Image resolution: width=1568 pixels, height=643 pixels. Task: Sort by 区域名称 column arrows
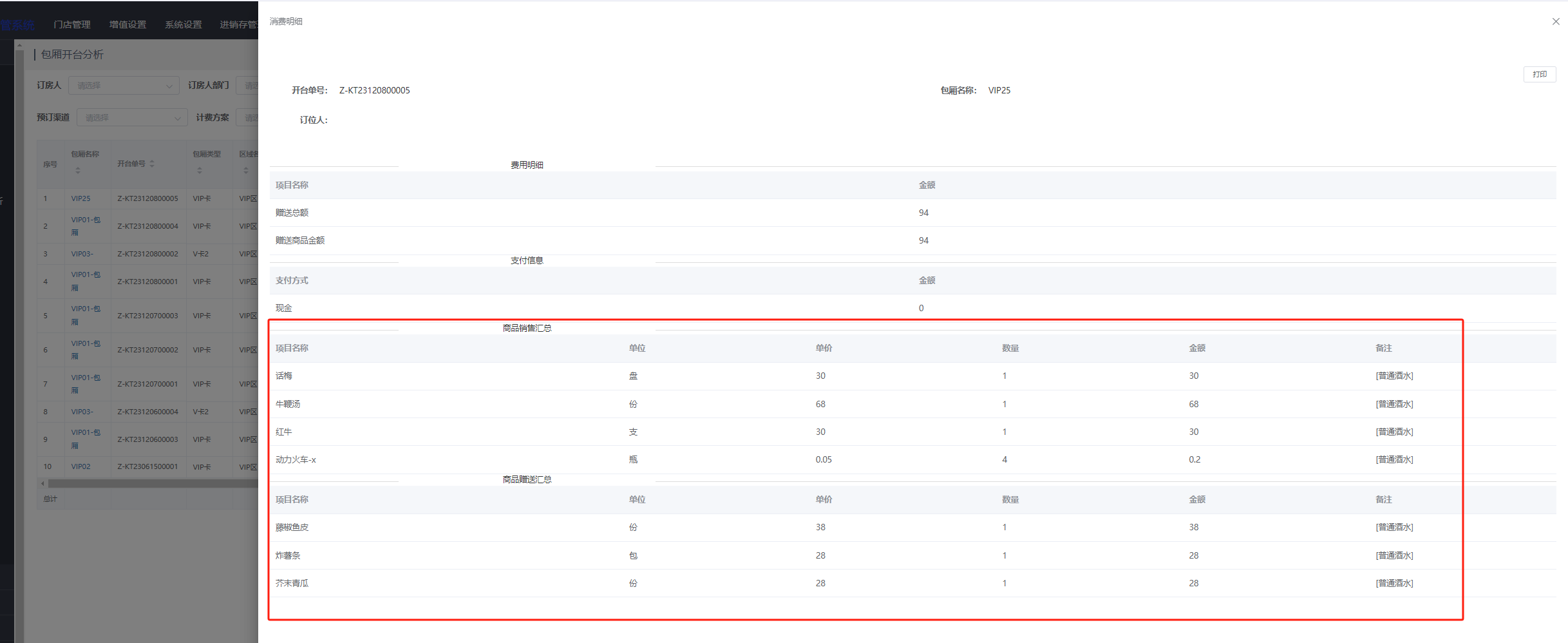(246, 171)
